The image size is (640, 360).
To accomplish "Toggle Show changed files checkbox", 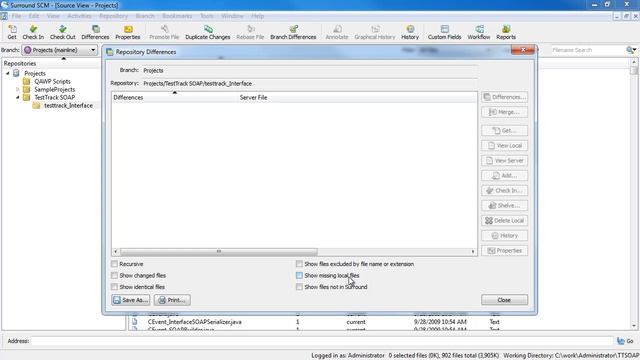I will 114,276.
